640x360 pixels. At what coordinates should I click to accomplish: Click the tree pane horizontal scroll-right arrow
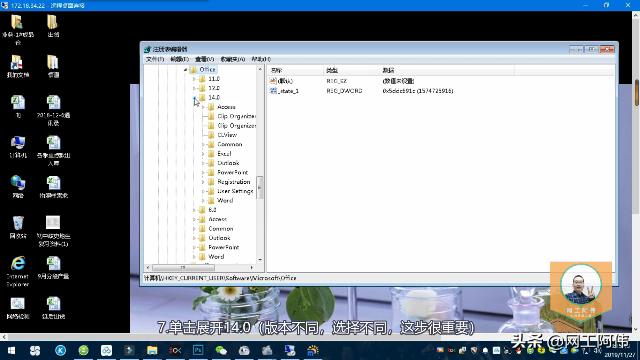click(x=252, y=268)
